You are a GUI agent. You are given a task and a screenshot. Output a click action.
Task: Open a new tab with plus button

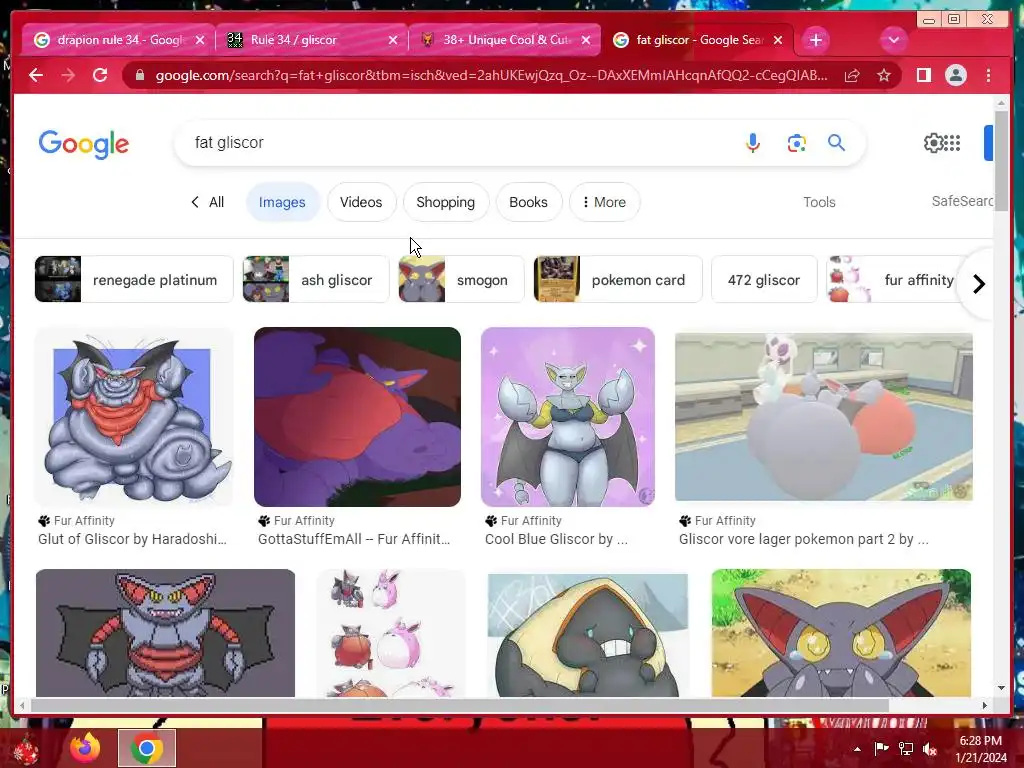(x=816, y=40)
